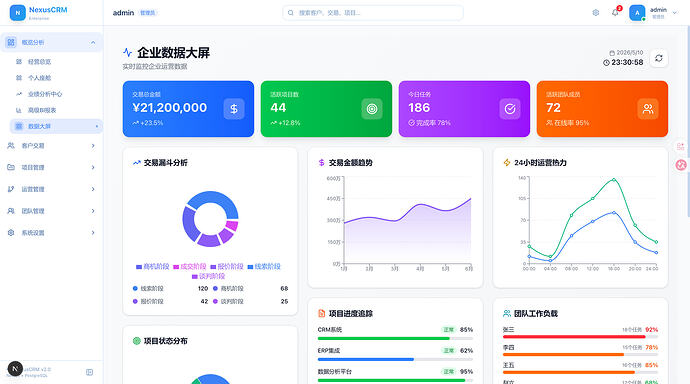
Task: Click the CRM系统 progress bar
Action: (x=395, y=339)
